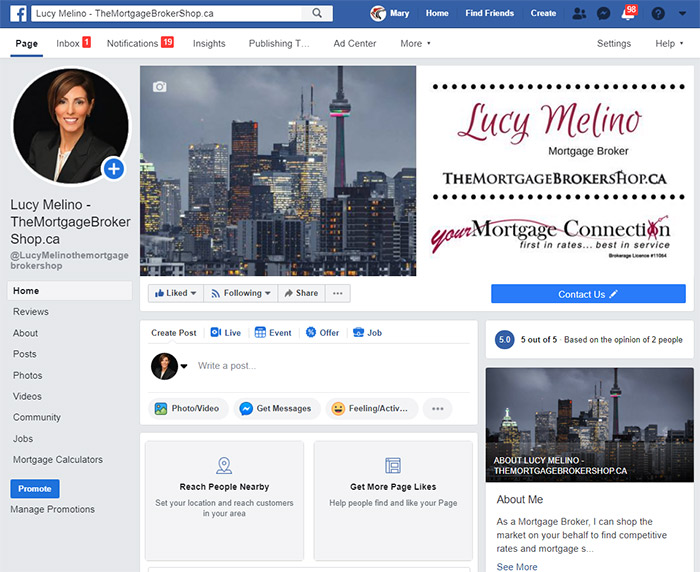This screenshot has height=572, width=700.
Task: Click Find Friends in top bar
Action: point(490,13)
